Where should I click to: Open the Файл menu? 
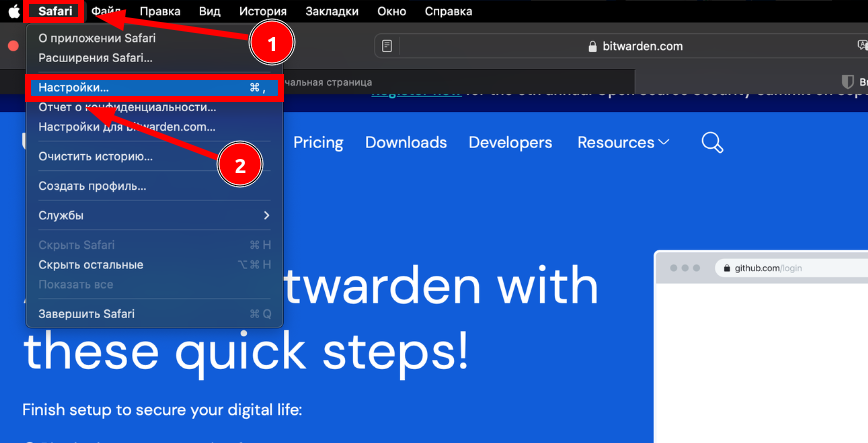[107, 11]
